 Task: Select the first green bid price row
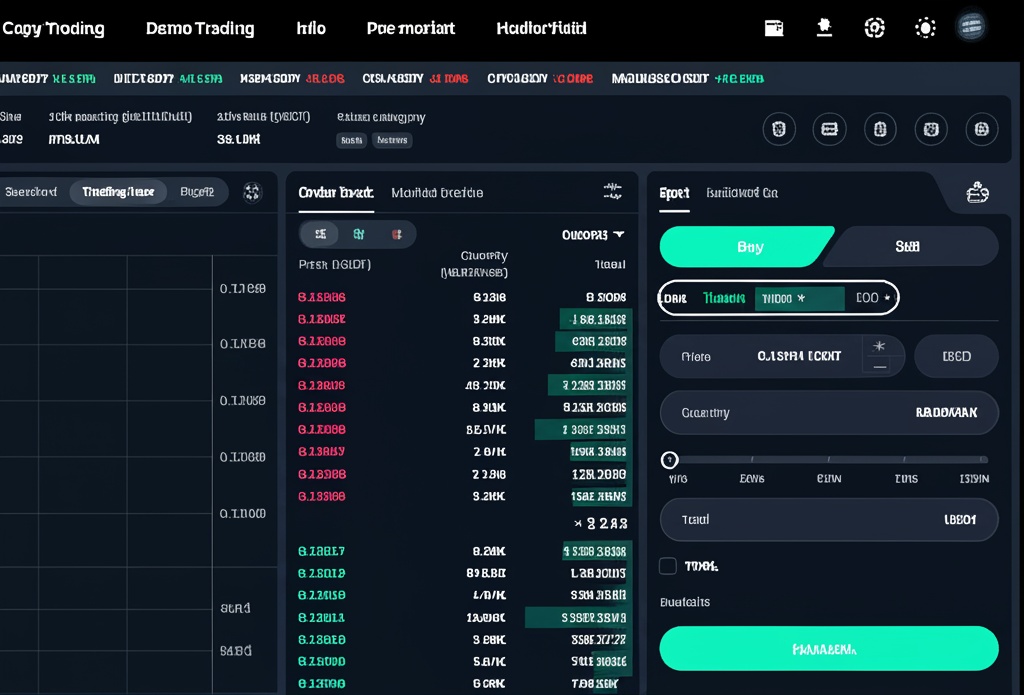tap(462, 551)
